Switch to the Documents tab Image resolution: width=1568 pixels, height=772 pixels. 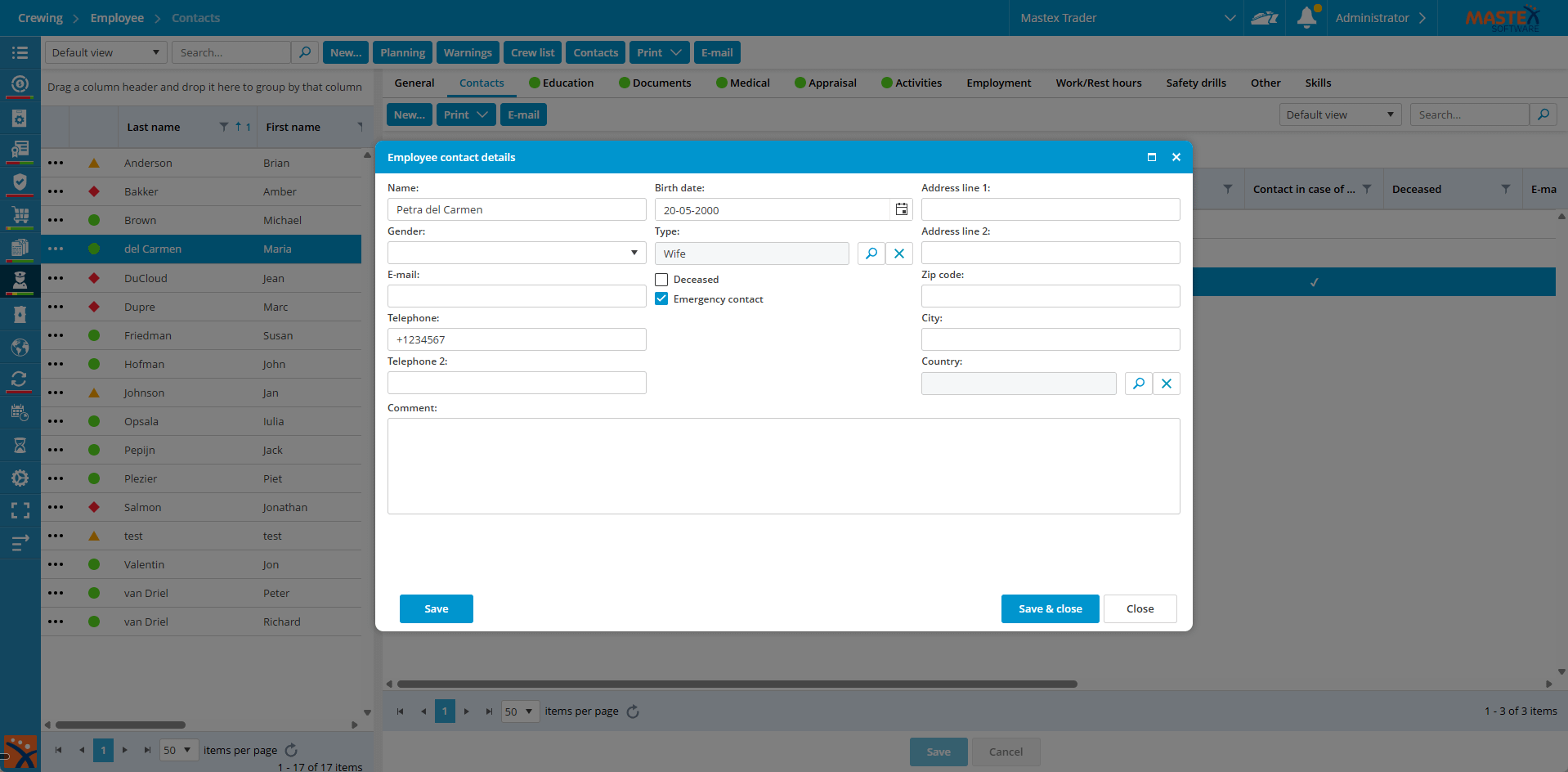coord(655,83)
